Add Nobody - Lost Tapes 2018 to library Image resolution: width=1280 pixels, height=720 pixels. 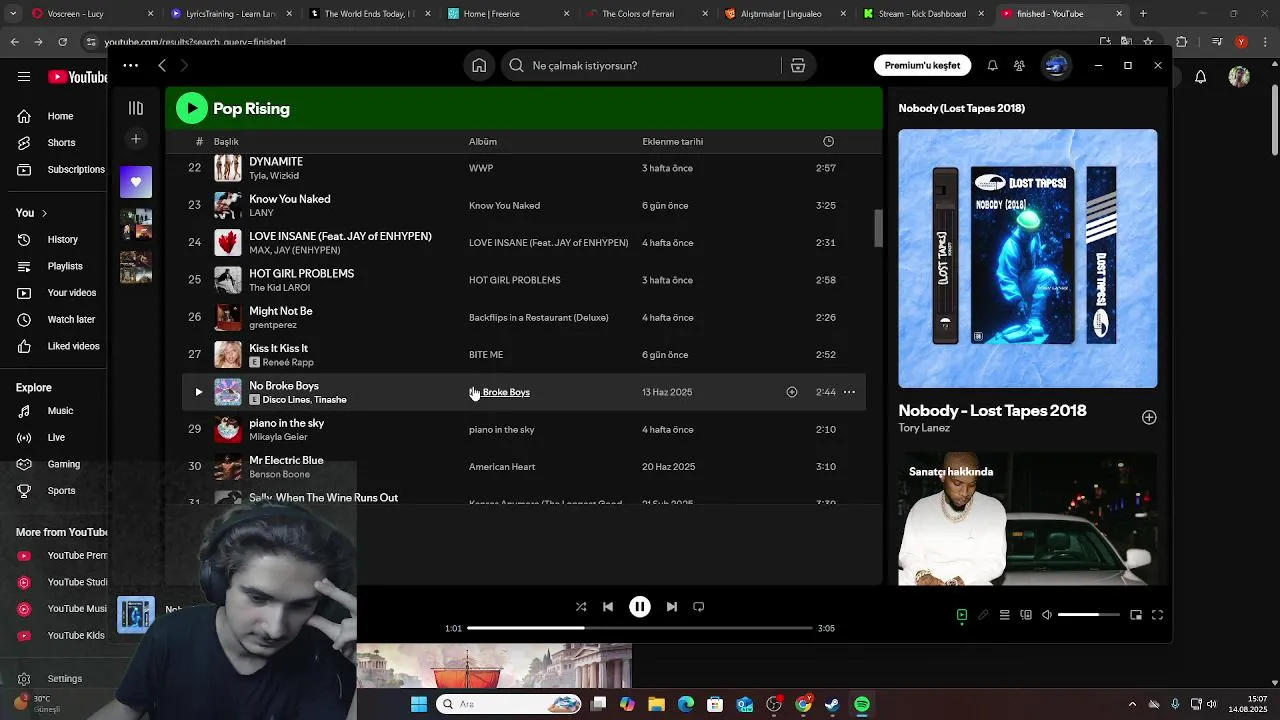click(1149, 417)
